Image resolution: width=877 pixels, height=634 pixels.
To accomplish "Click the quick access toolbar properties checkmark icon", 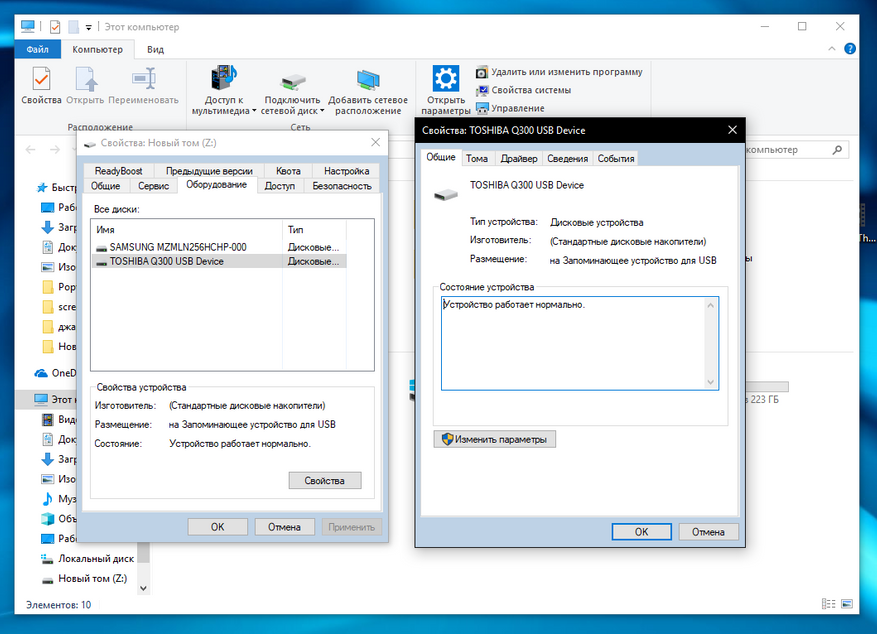I will [55, 27].
